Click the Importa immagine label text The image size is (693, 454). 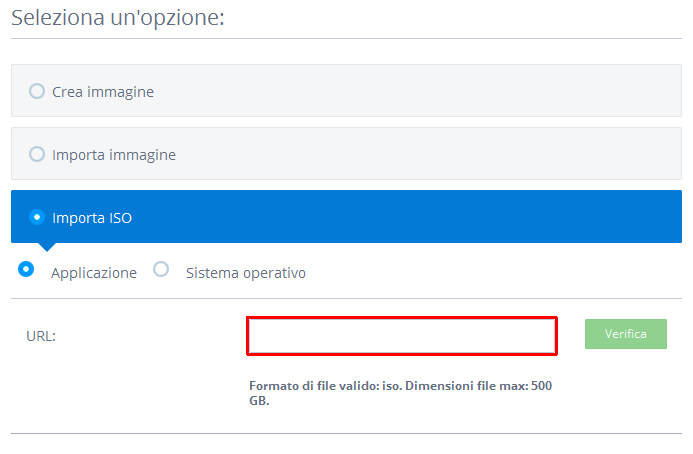click(114, 155)
